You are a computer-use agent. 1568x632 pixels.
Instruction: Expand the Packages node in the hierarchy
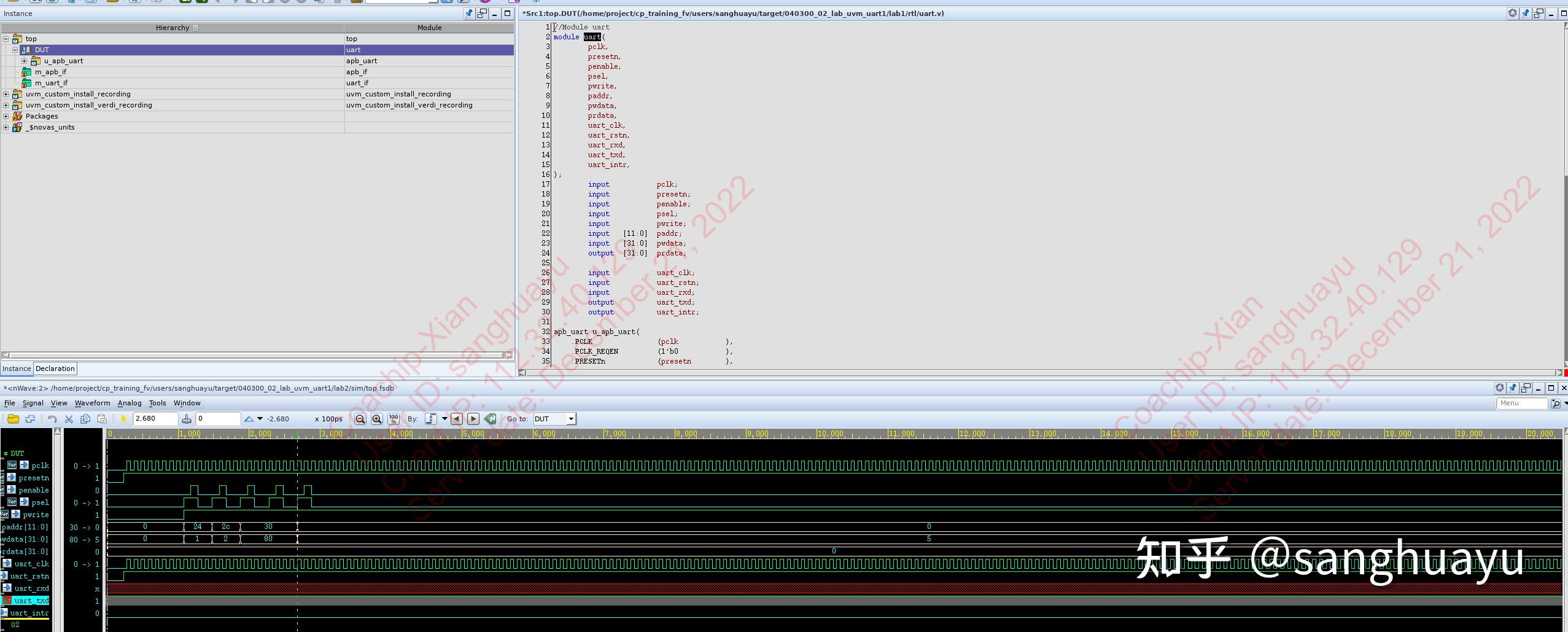click(x=6, y=116)
